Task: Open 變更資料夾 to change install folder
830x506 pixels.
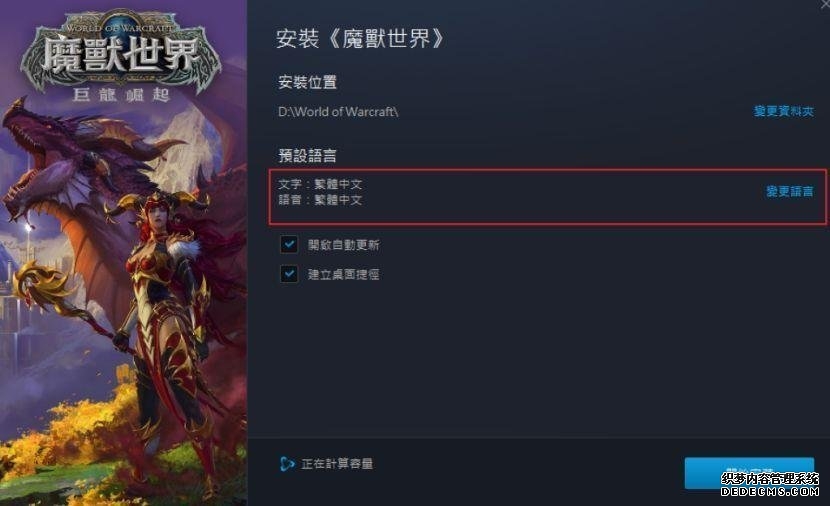Action: pos(783,111)
